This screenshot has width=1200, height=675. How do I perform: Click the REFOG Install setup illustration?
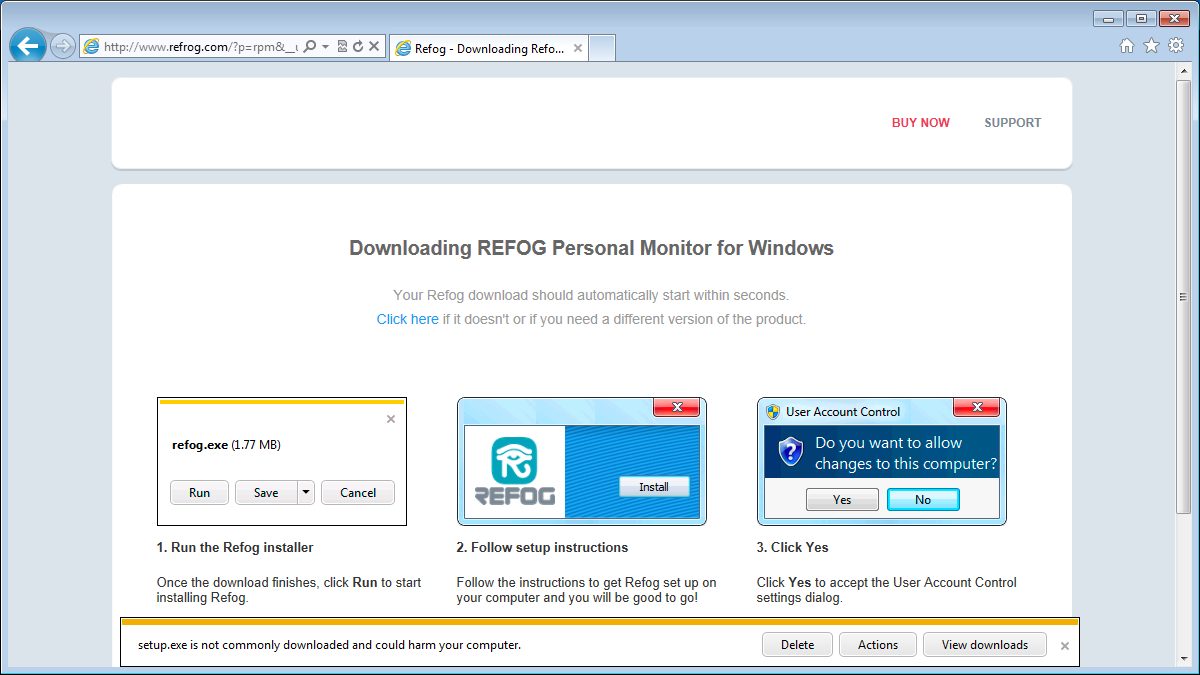click(582, 461)
